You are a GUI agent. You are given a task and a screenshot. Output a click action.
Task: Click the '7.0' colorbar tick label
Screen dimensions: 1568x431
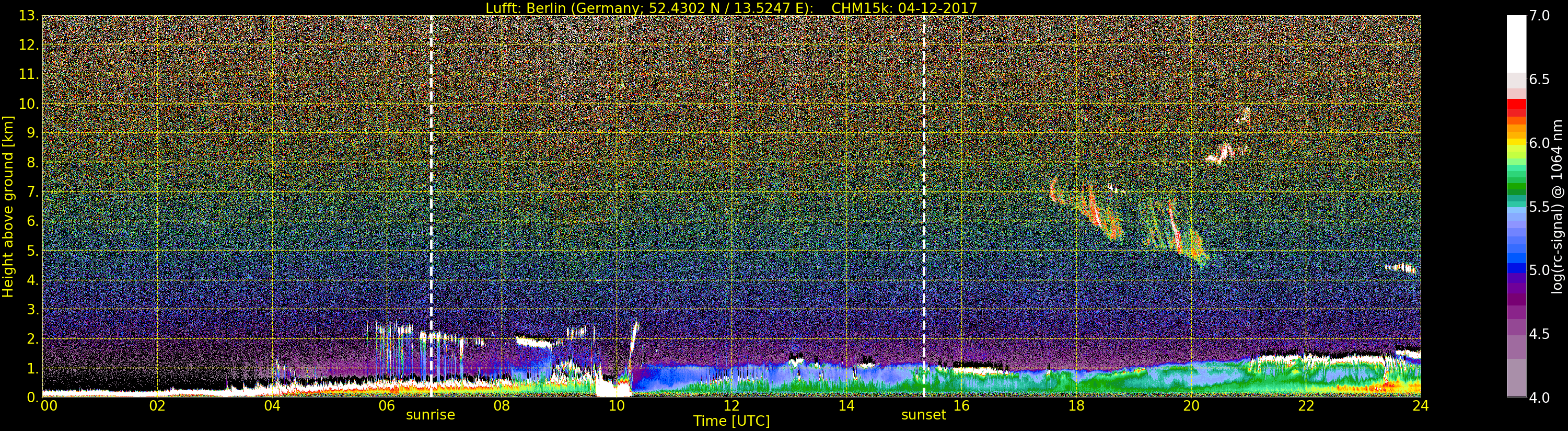[x=1539, y=16]
